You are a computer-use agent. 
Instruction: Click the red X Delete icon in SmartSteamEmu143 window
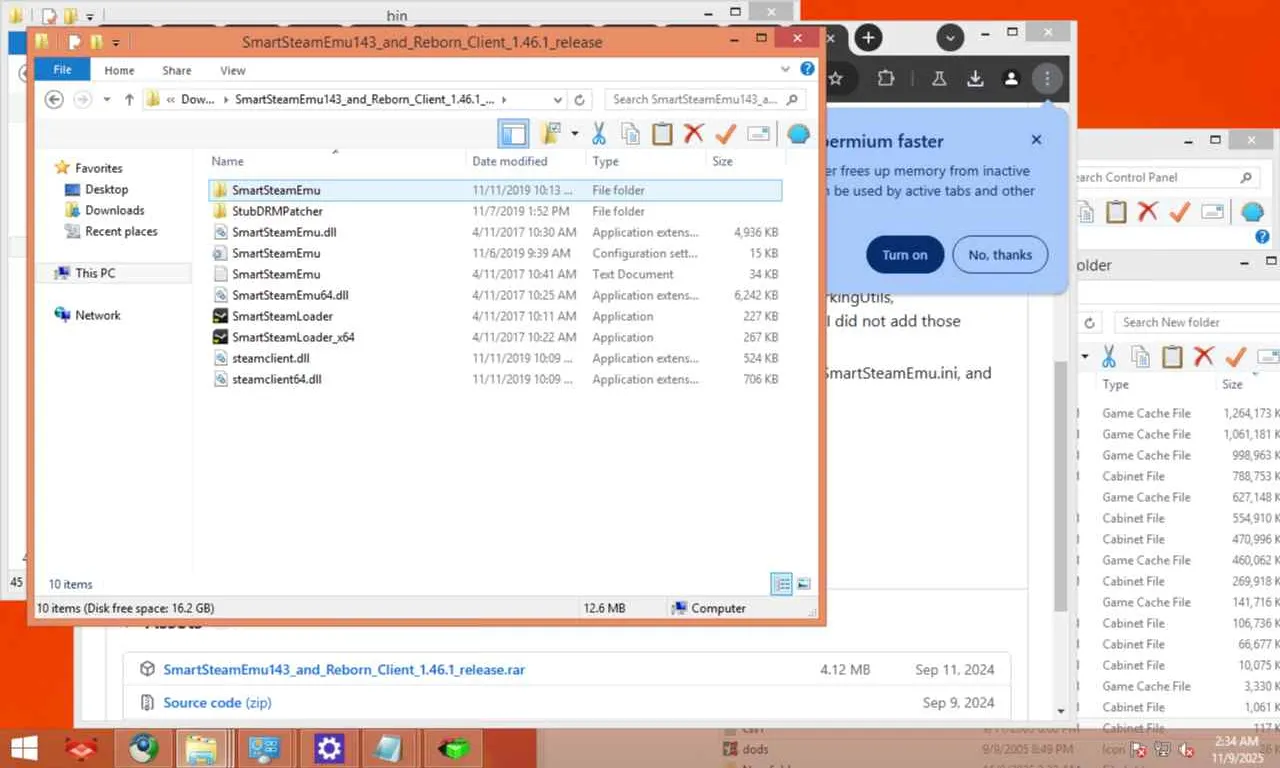[x=693, y=134]
